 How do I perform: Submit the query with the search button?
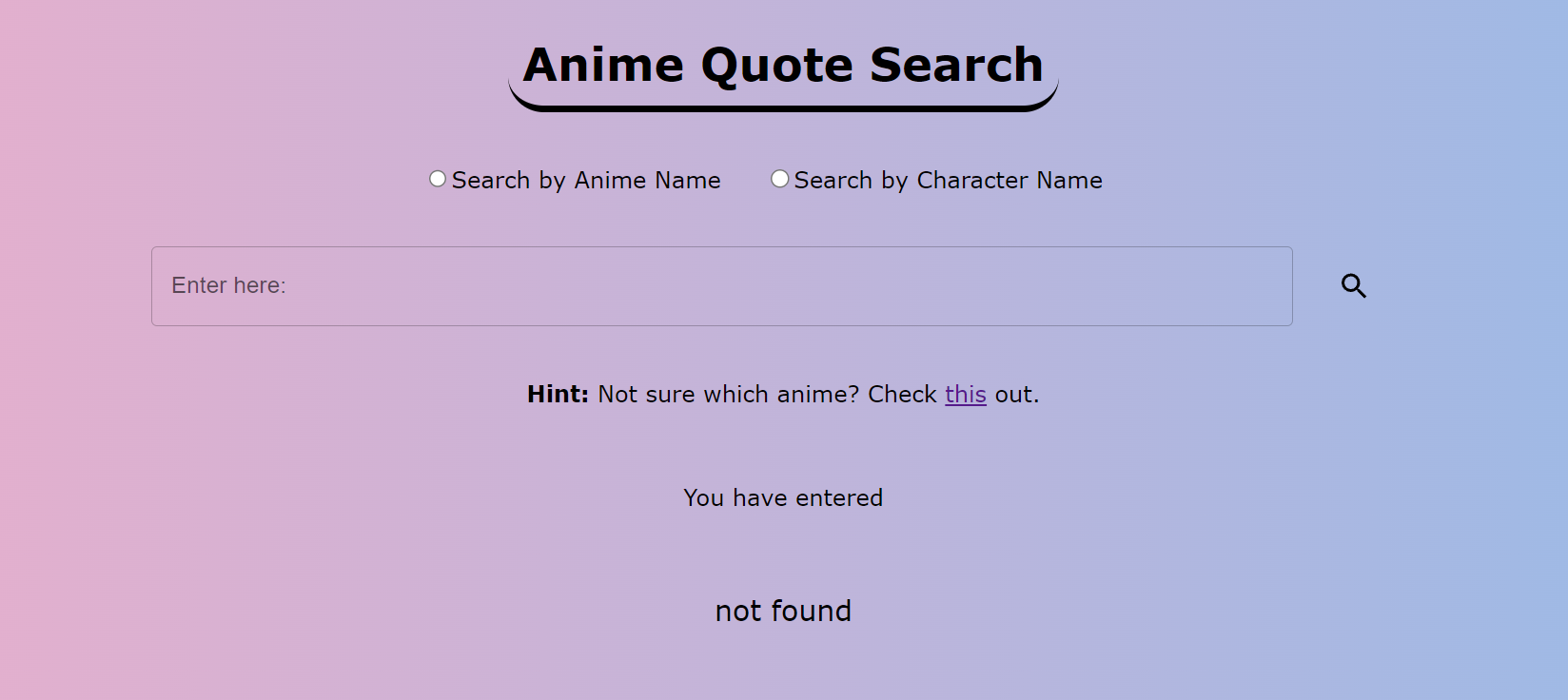tap(1354, 286)
